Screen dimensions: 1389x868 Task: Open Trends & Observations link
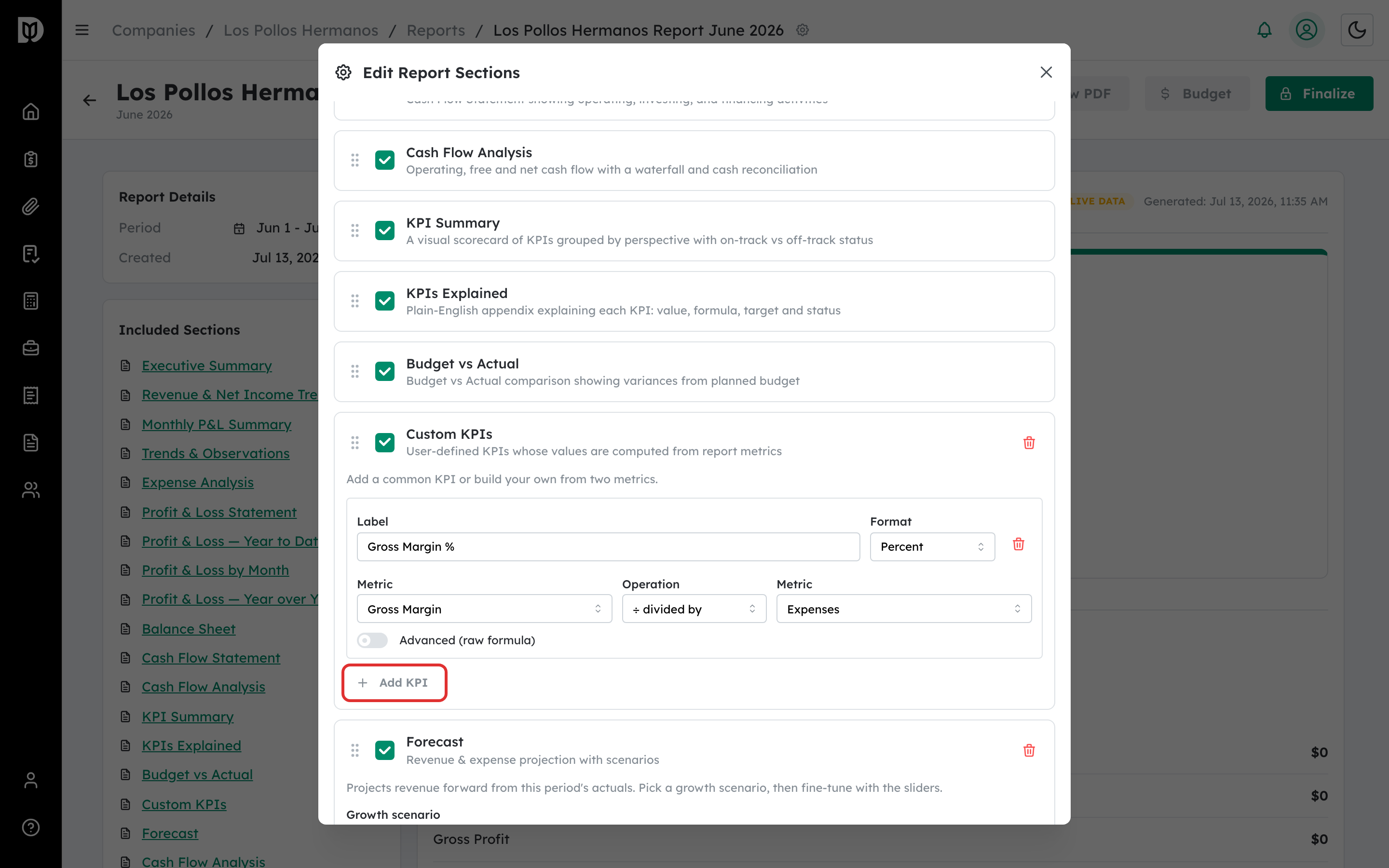(x=215, y=453)
